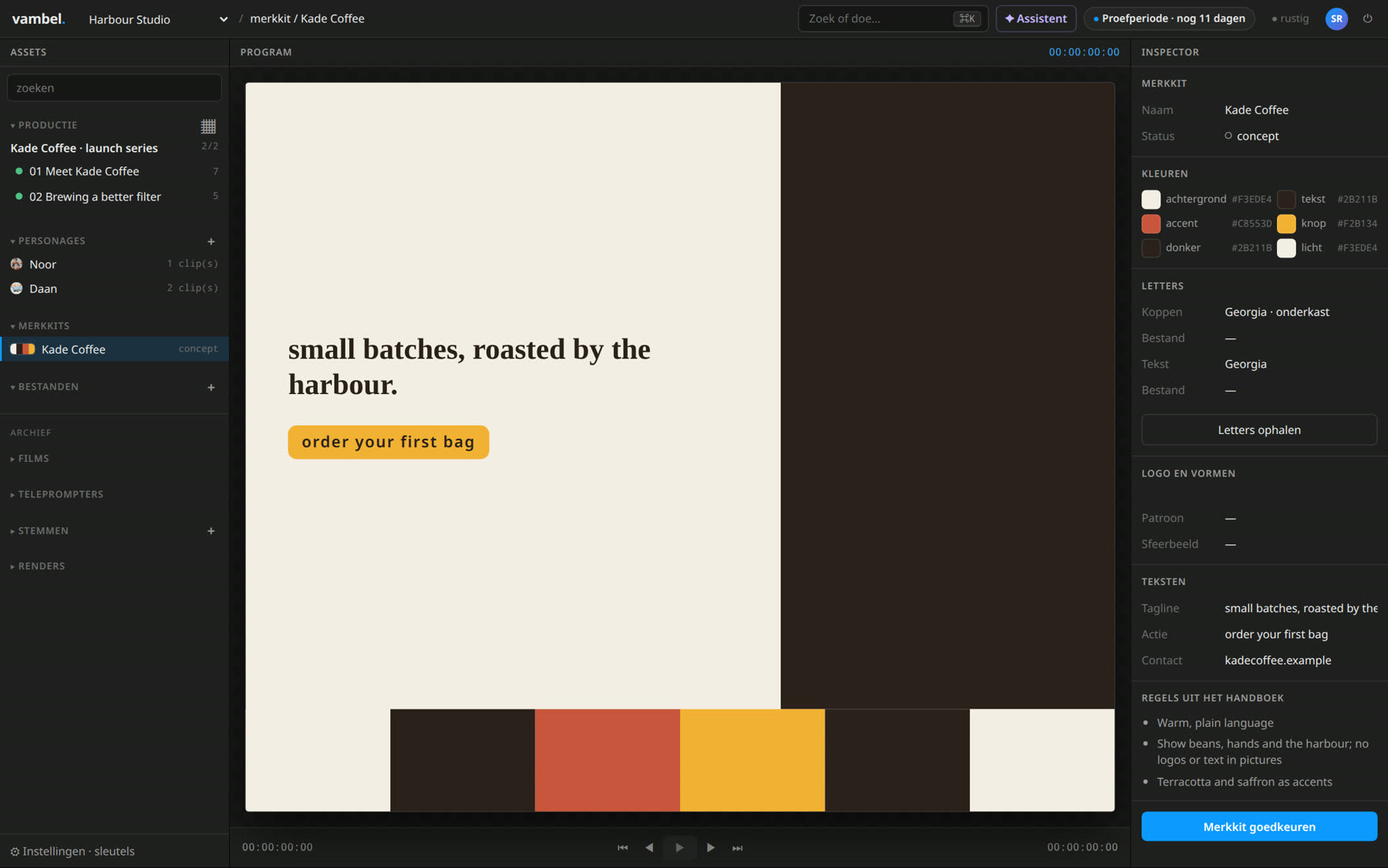Play the program preview

coord(679,847)
